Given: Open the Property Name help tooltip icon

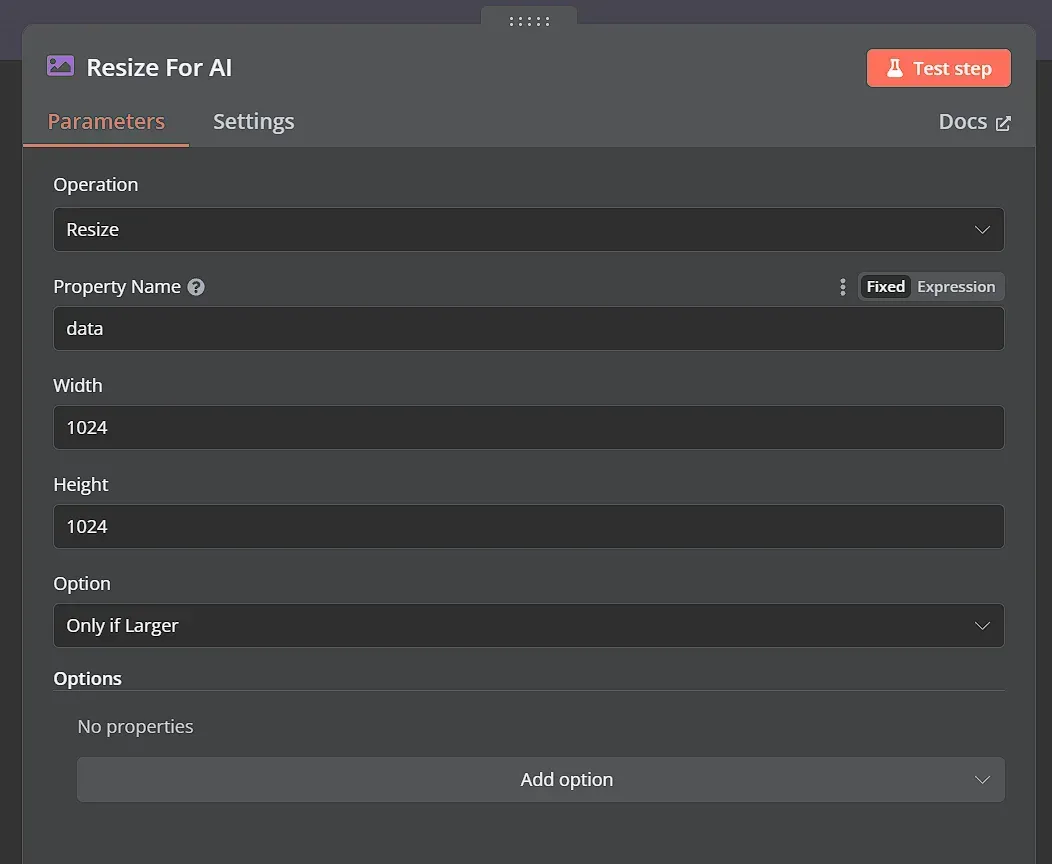Looking at the screenshot, I should click(x=196, y=286).
